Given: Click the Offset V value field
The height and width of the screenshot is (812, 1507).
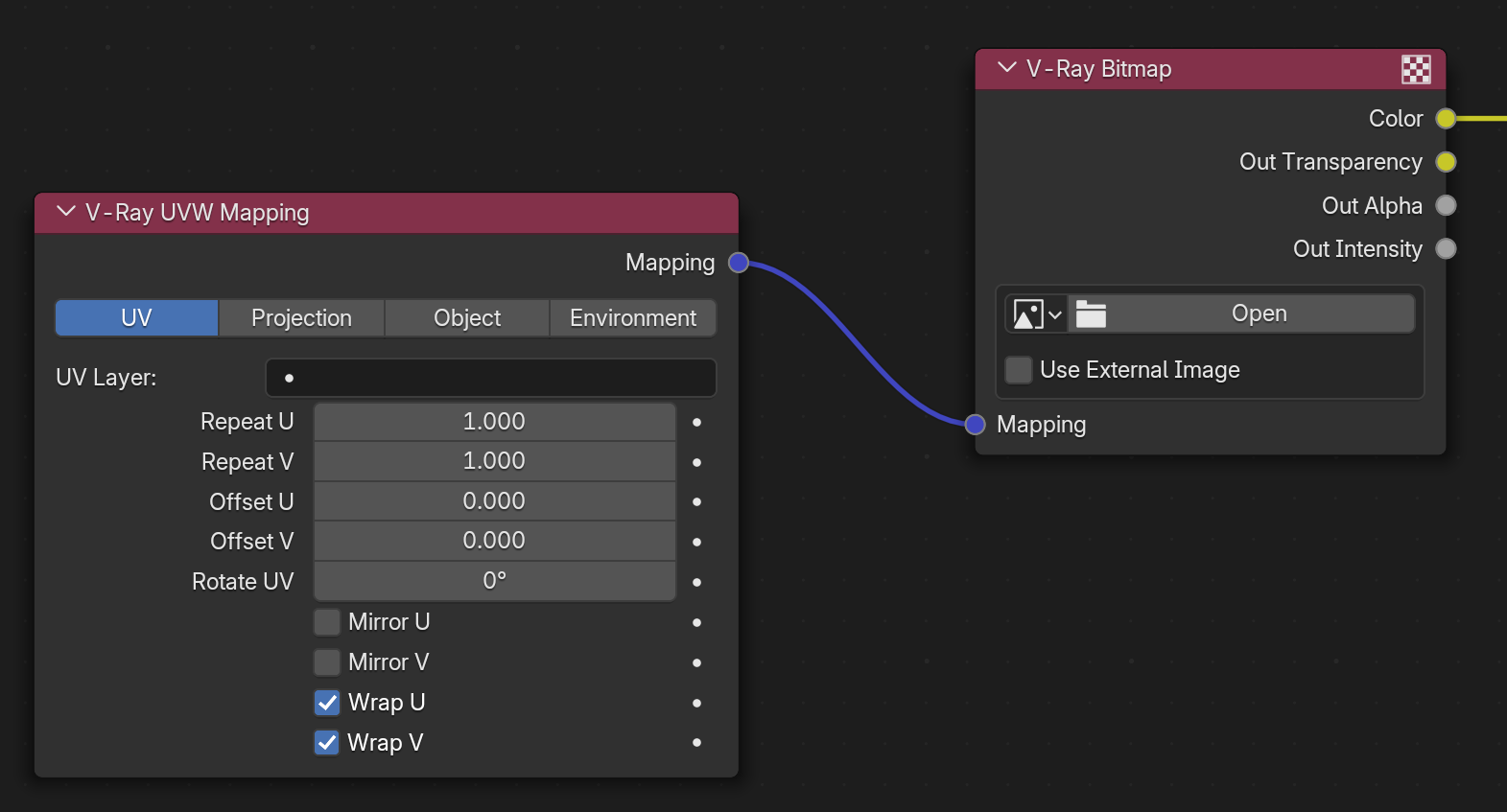Looking at the screenshot, I should [494, 541].
